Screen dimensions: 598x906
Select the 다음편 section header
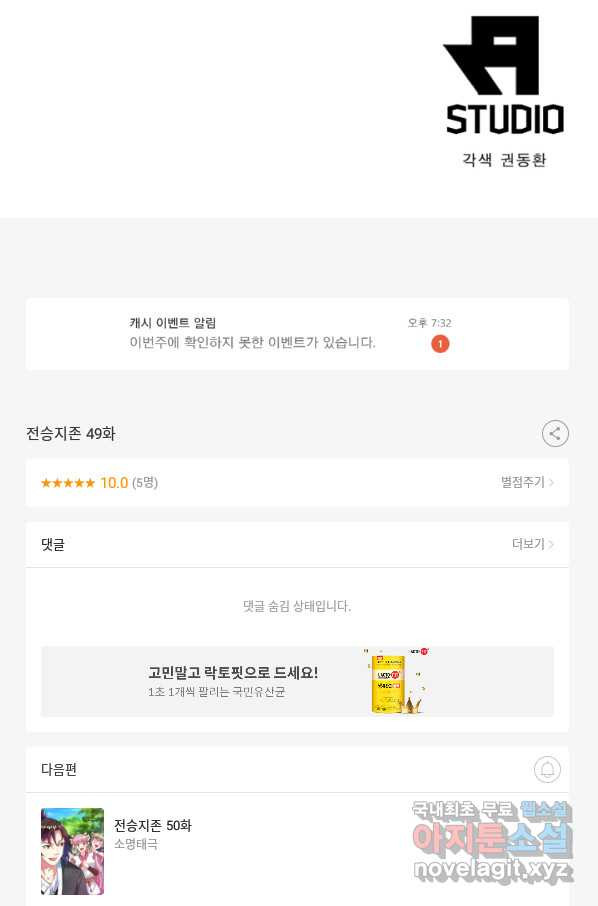tap(59, 769)
